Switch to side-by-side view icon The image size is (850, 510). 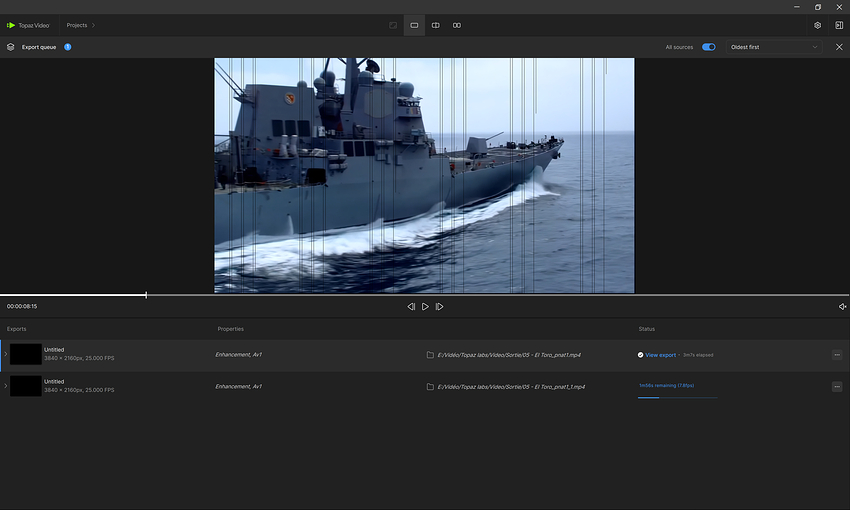[457, 25]
